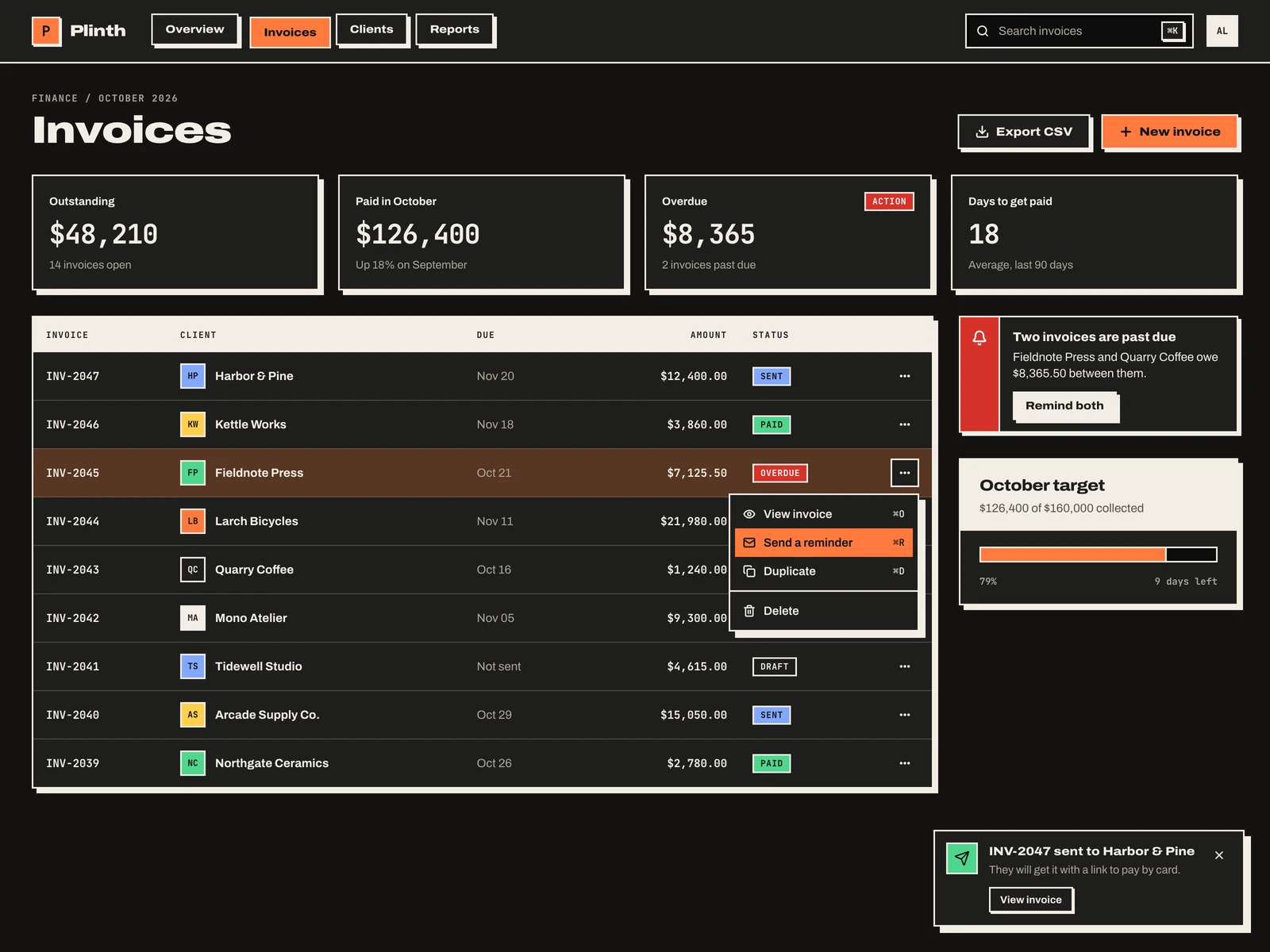The width and height of the screenshot is (1270, 952).
Task: Go to the Clients tab
Action: click(371, 29)
